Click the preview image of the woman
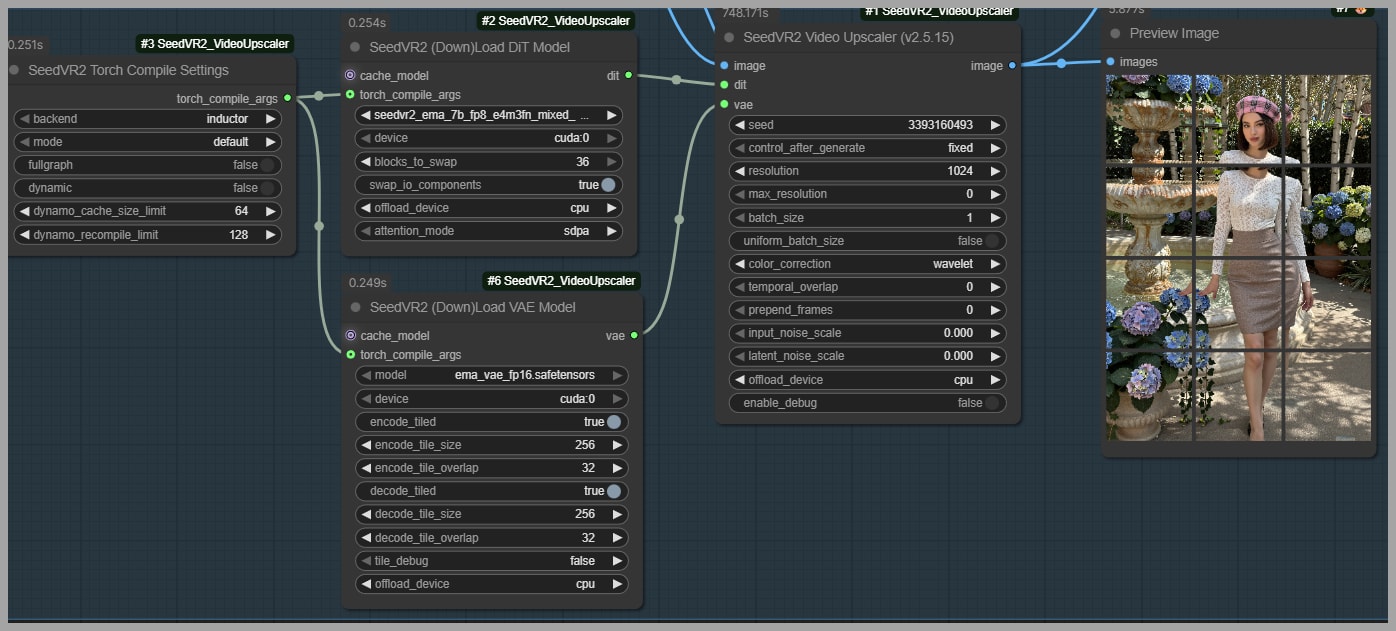This screenshot has height=631, width=1396. click(1238, 258)
